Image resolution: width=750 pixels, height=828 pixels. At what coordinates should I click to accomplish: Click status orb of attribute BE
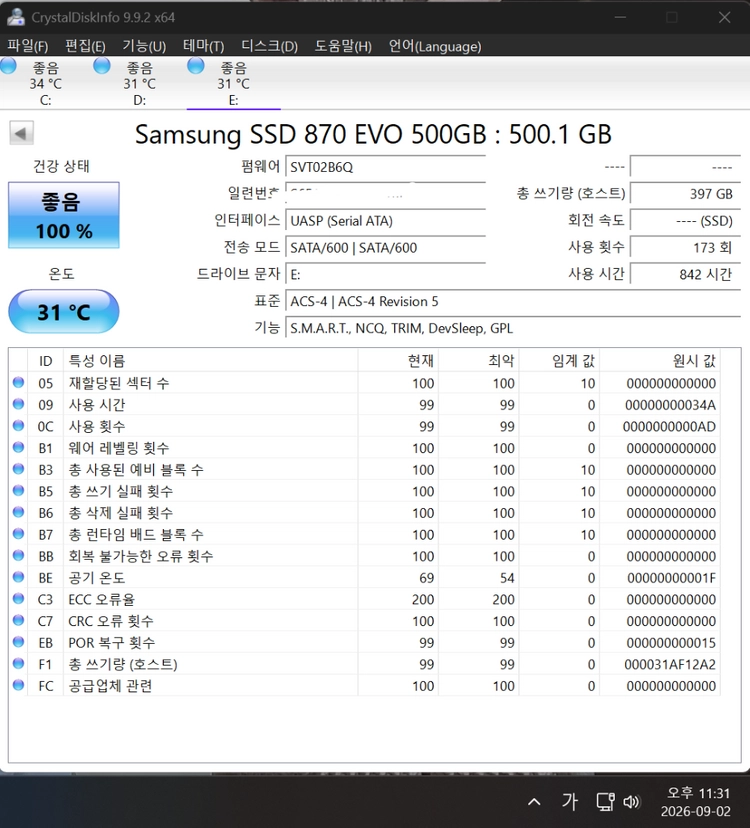tap(18, 577)
